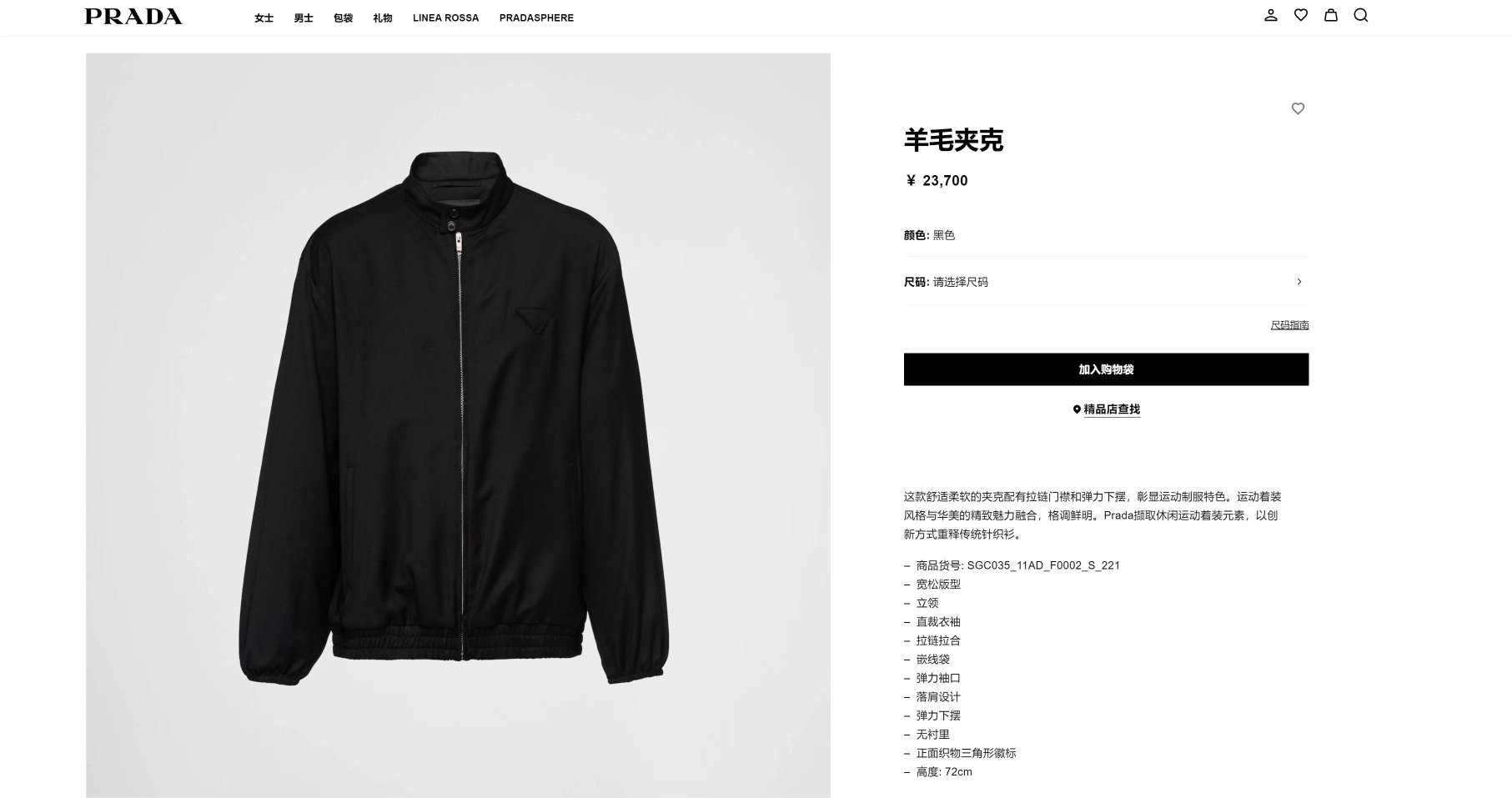The height and width of the screenshot is (798, 1512).
Task: Open the 礼物 menu
Action: tap(382, 18)
